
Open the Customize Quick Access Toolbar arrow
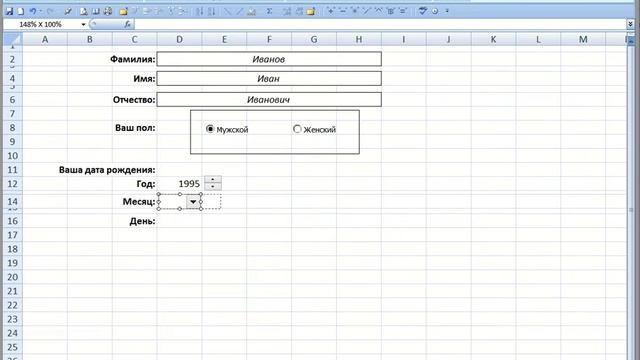[447, 11]
